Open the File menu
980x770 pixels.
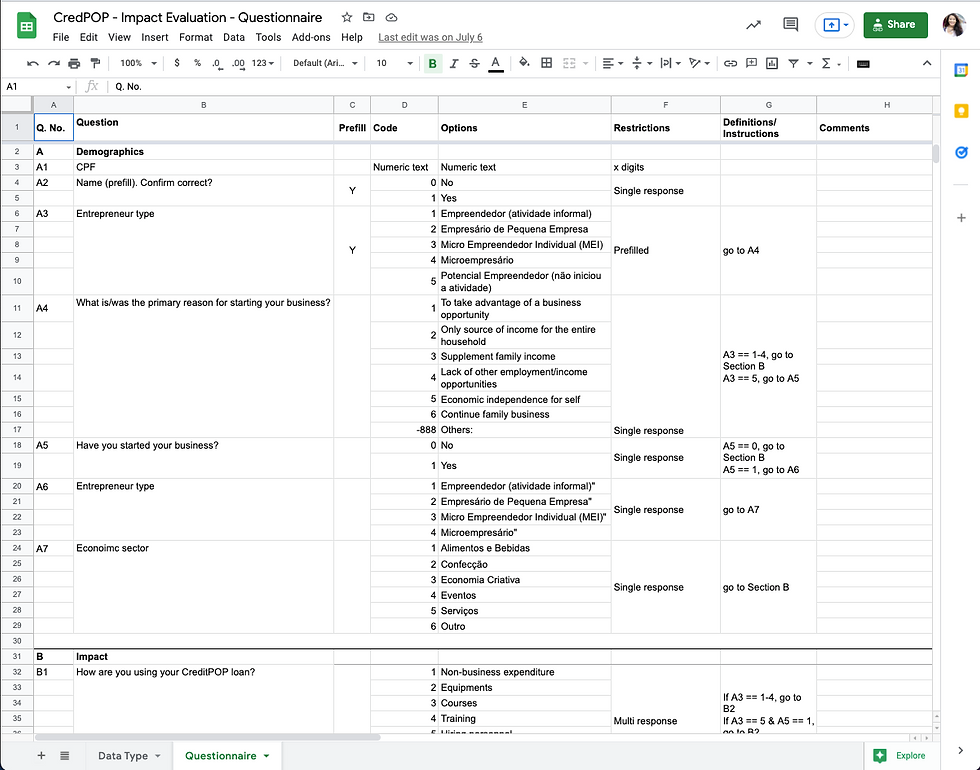(x=61, y=38)
